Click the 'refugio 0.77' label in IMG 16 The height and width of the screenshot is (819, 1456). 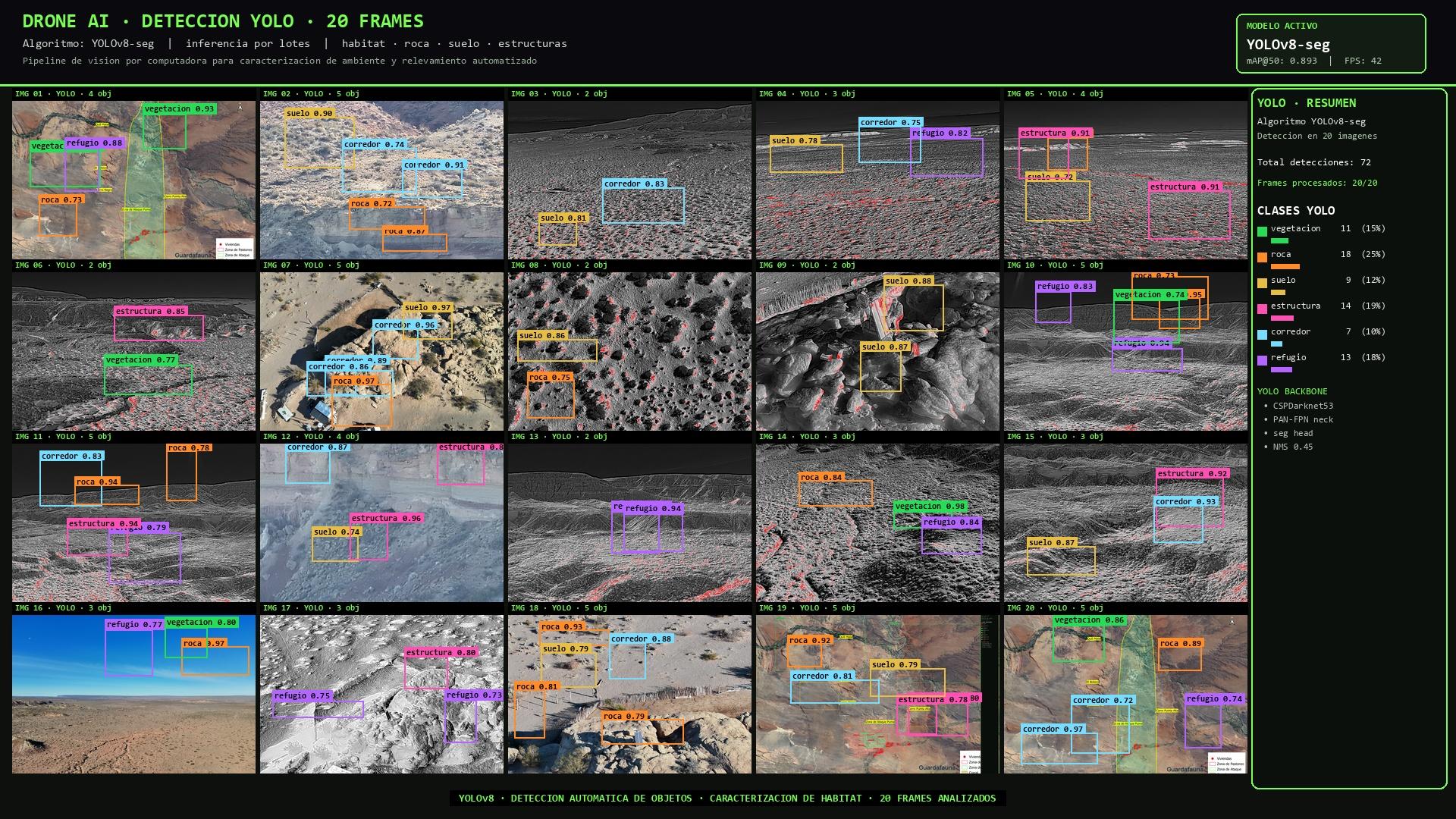click(135, 624)
